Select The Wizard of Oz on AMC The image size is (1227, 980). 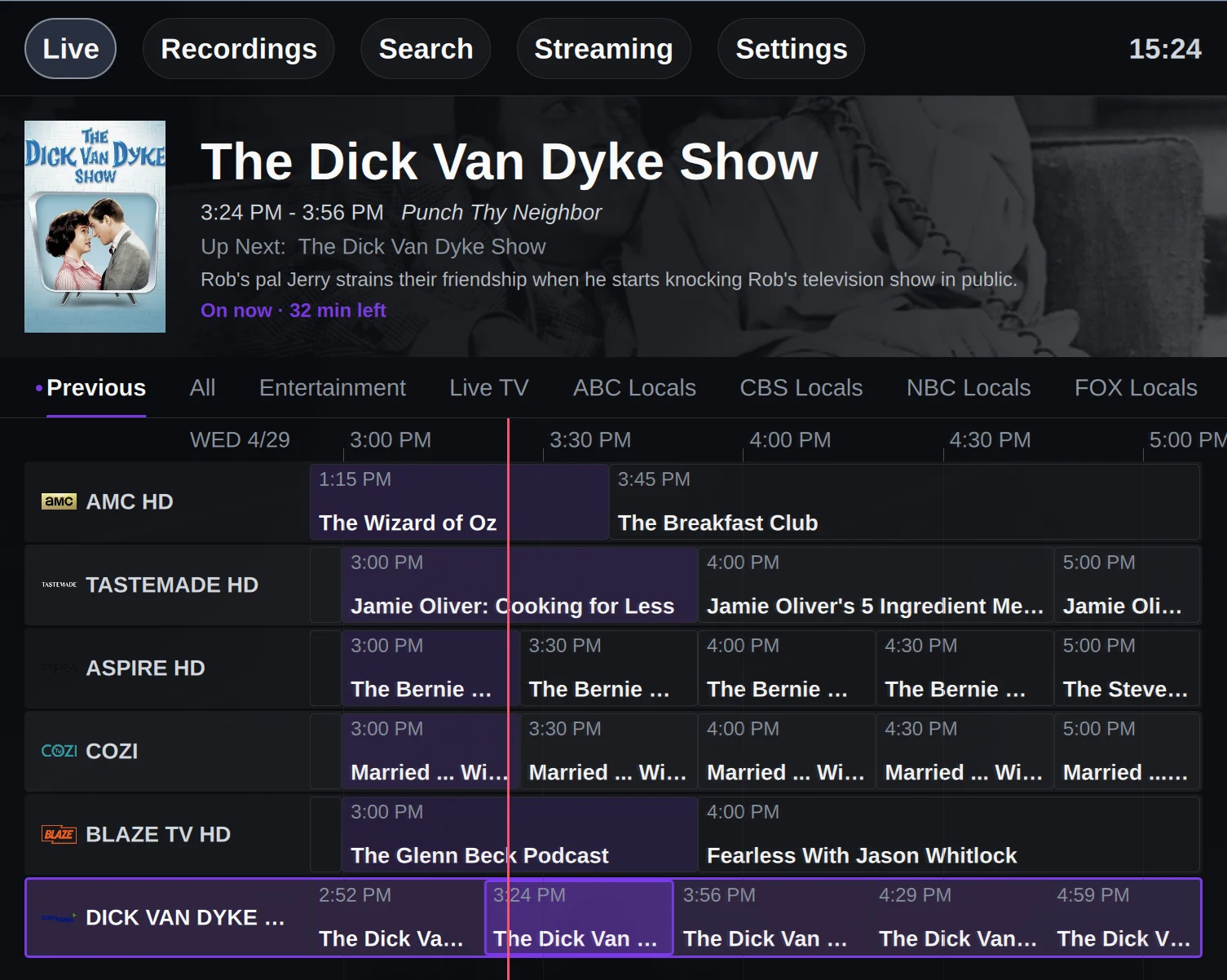pos(459,501)
